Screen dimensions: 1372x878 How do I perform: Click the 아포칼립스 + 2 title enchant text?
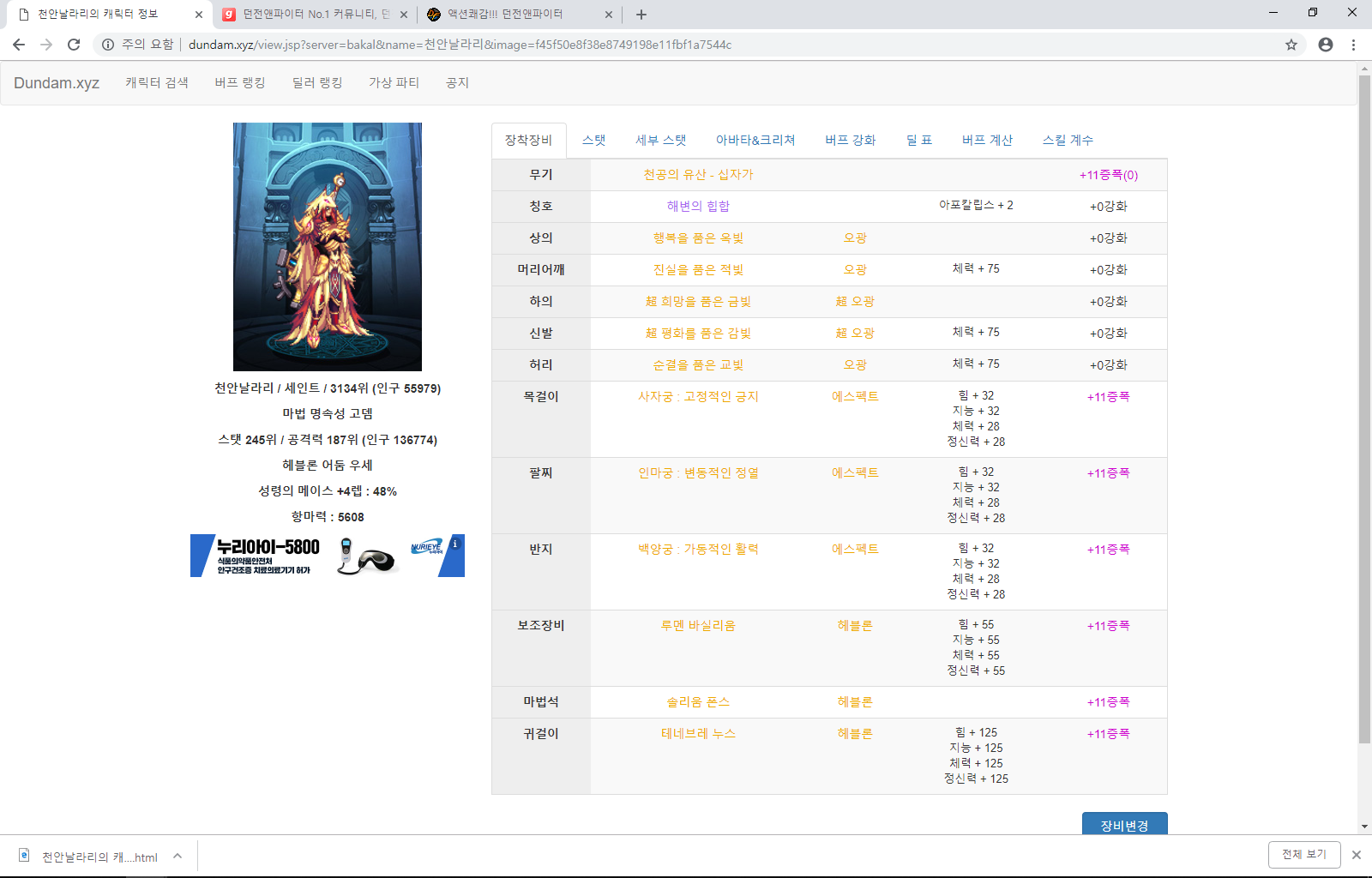[x=976, y=206]
